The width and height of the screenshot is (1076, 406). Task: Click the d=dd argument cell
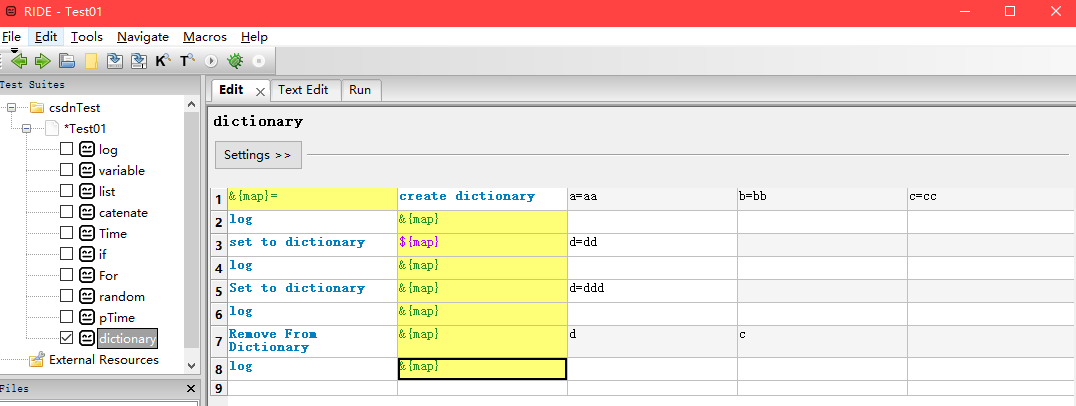(x=653, y=245)
